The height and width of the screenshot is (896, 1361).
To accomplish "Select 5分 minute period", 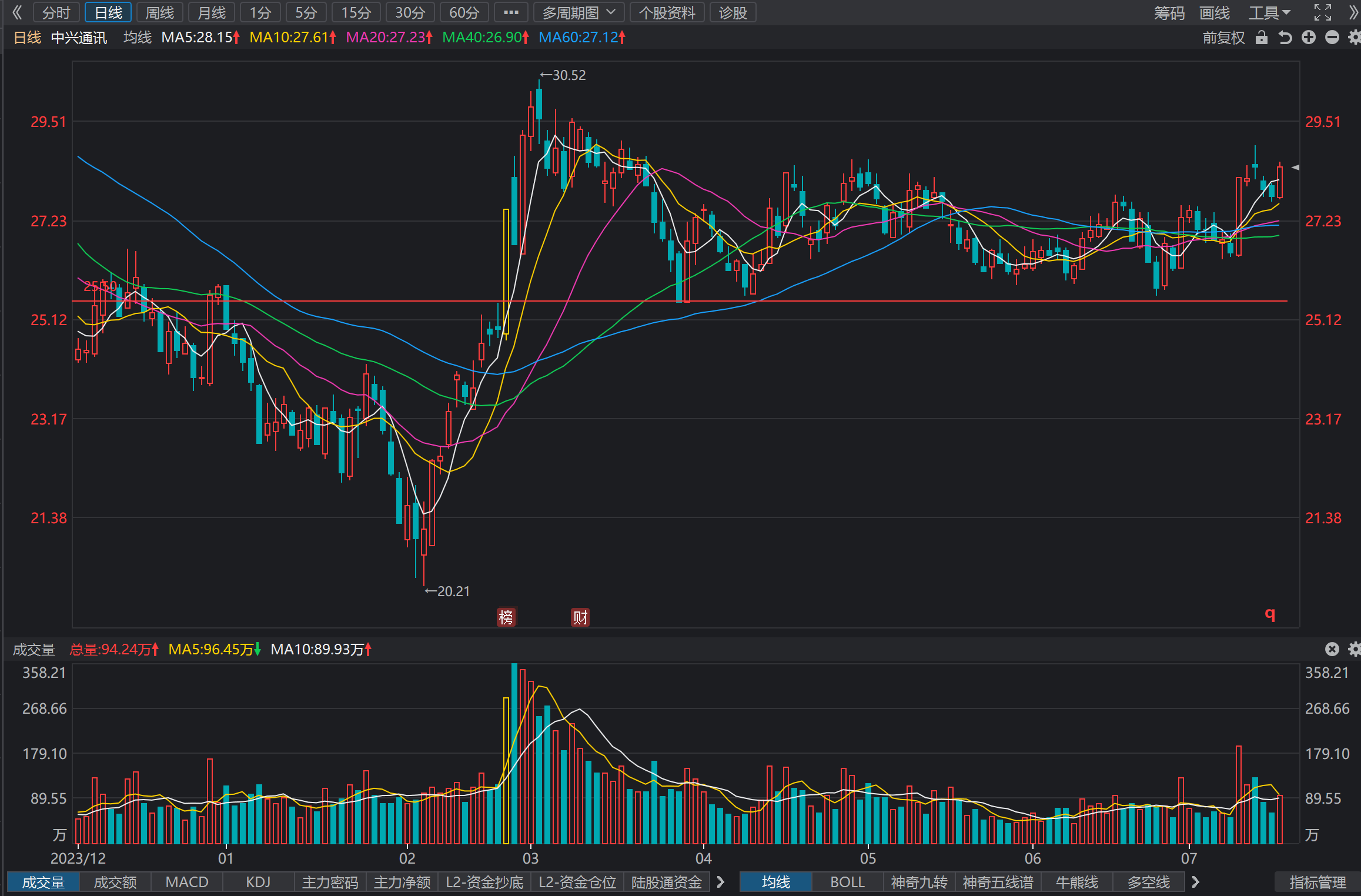I will tap(306, 12).
